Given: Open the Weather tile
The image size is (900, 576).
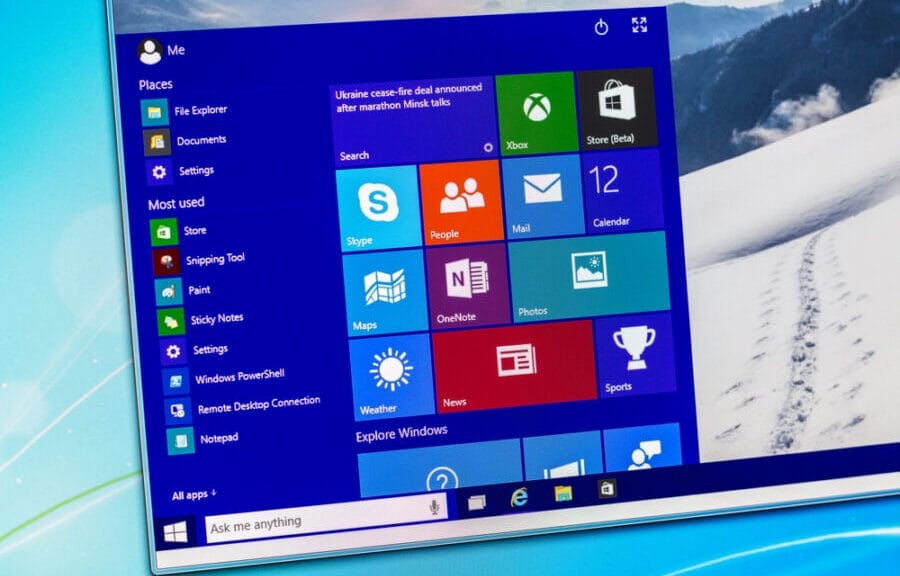Looking at the screenshot, I should click(392, 377).
